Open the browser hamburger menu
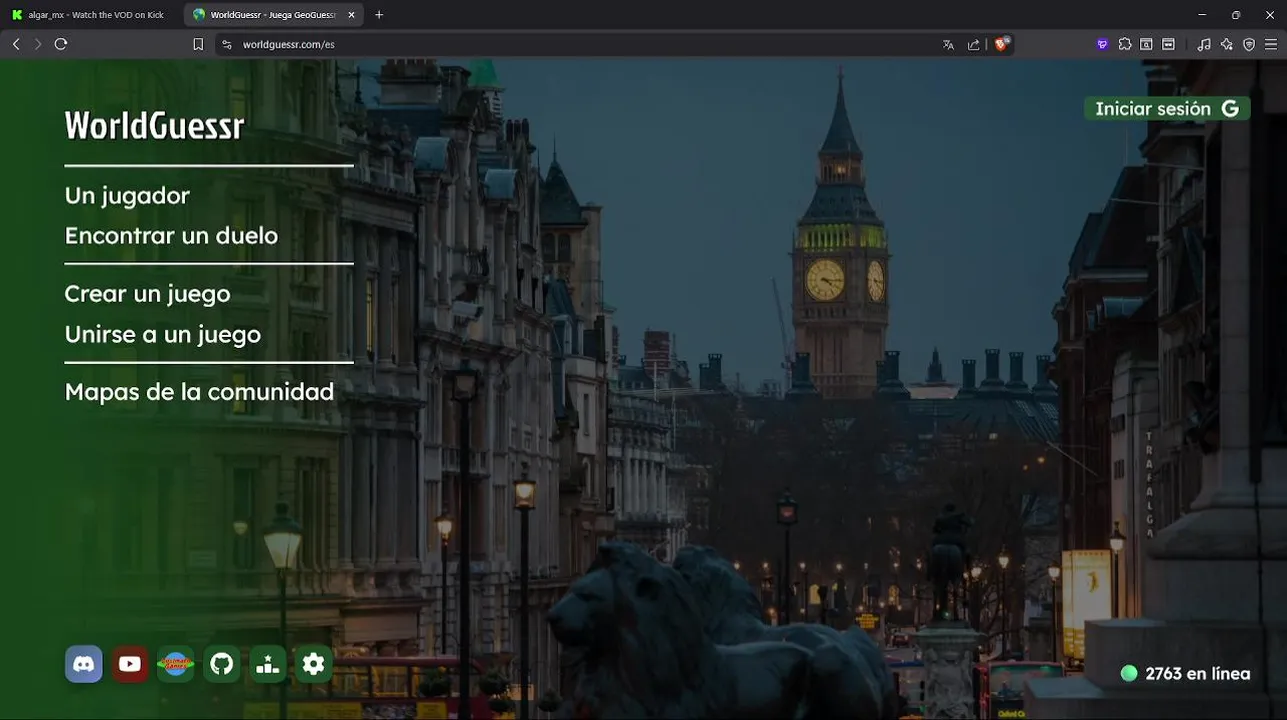This screenshot has height=720, width=1287. (x=1271, y=44)
